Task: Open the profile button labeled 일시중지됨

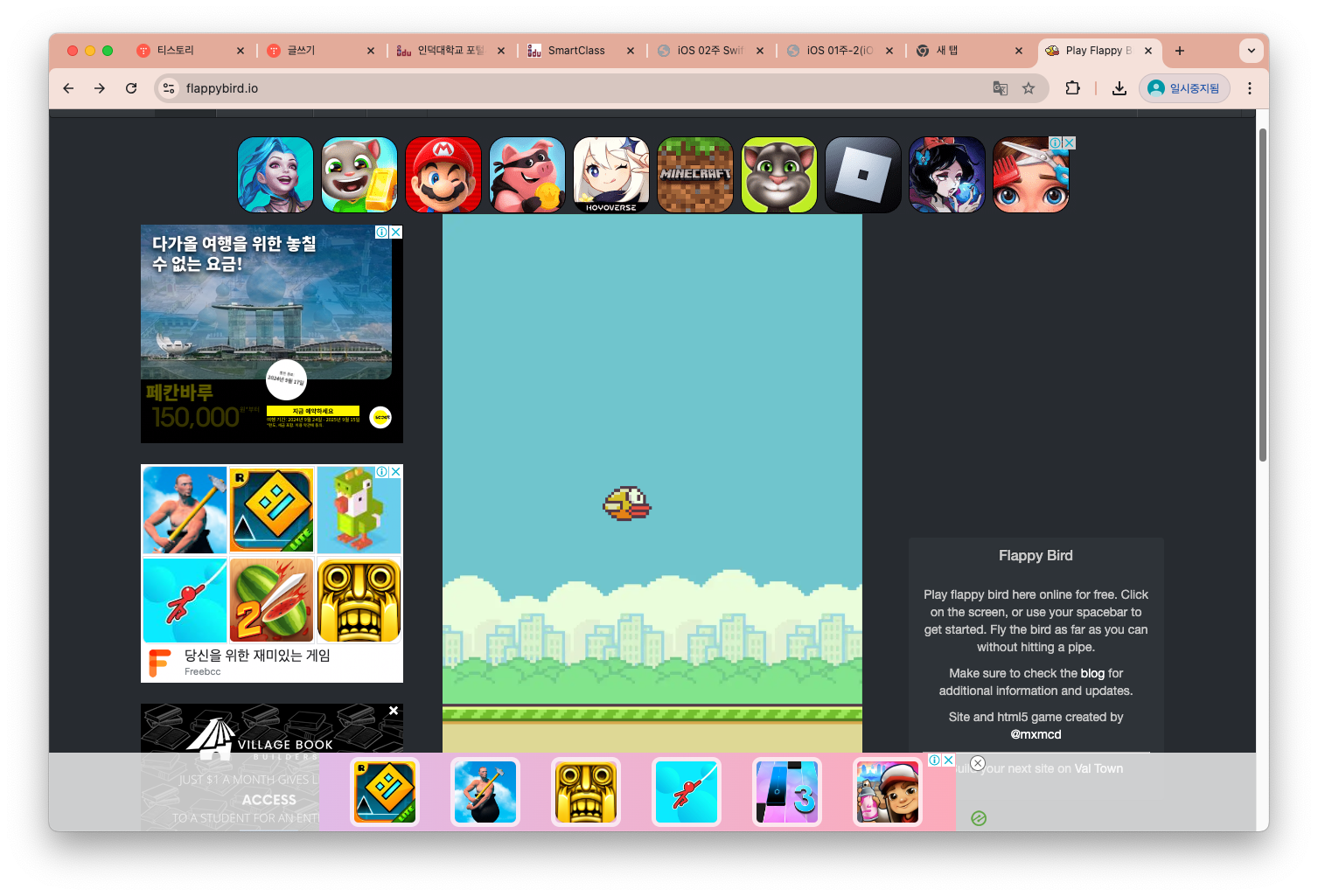Action: (x=1184, y=88)
